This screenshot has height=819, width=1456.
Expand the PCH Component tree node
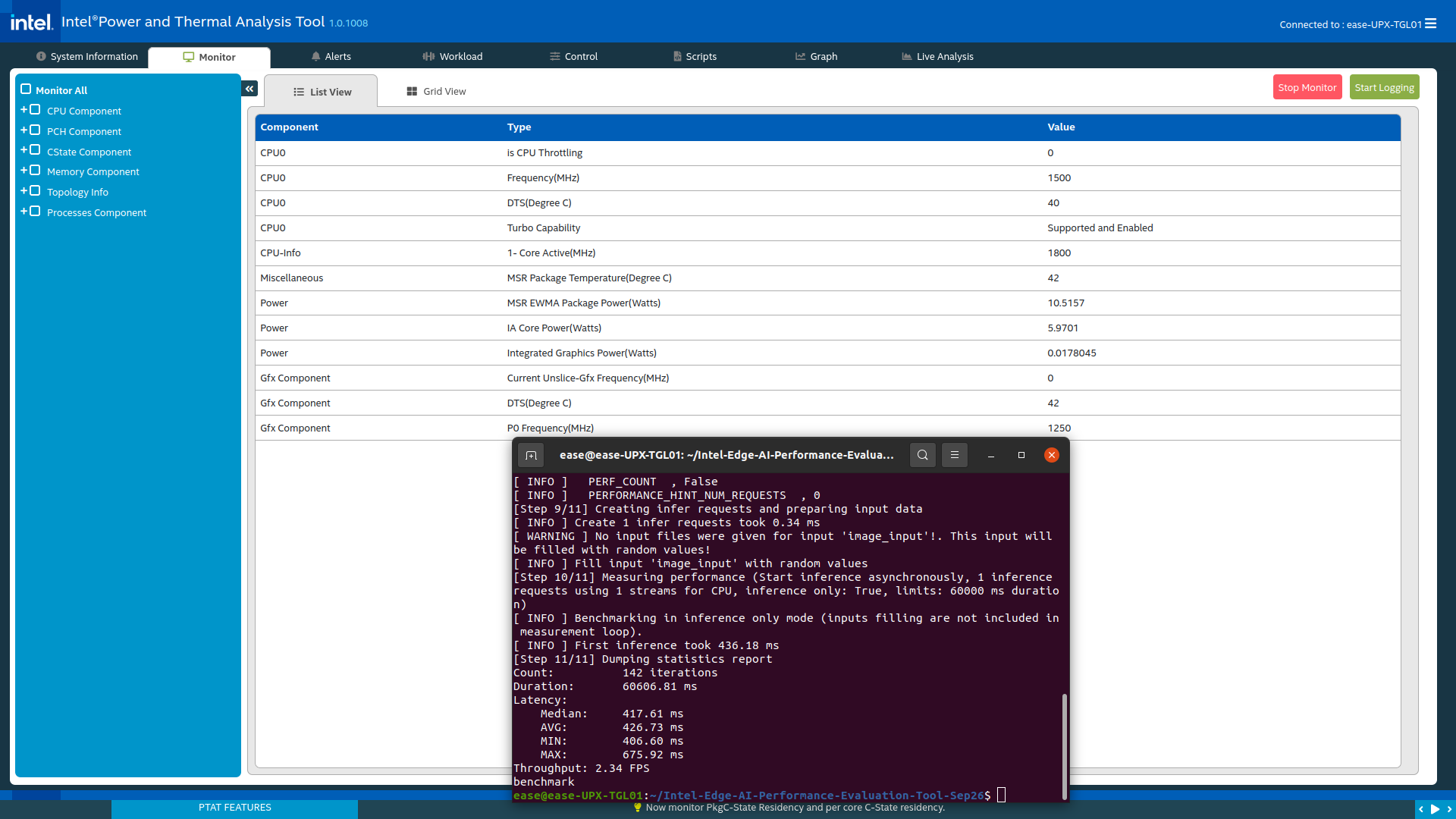(24, 130)
